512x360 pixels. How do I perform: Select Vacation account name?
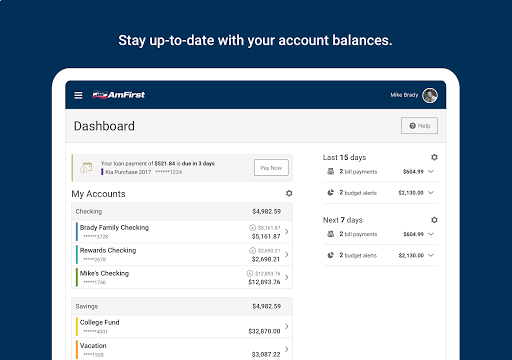tap(93, 346)
